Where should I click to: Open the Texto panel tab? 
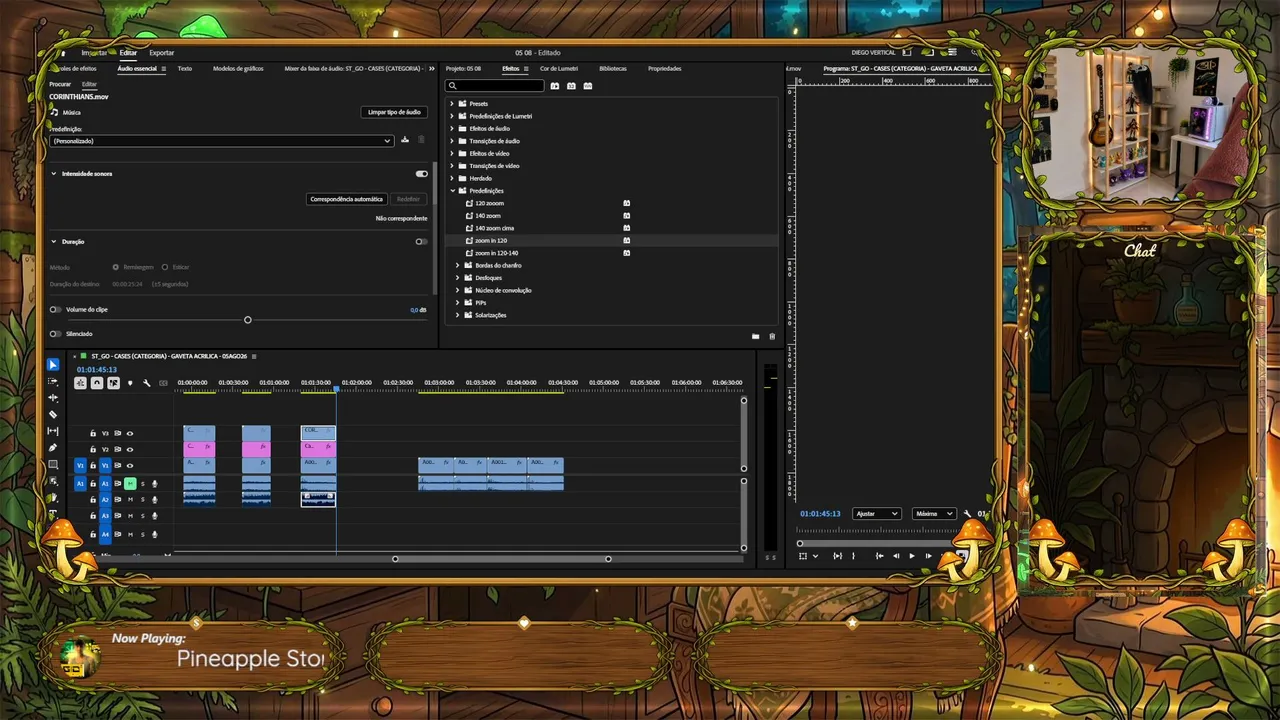click(185, 69)
